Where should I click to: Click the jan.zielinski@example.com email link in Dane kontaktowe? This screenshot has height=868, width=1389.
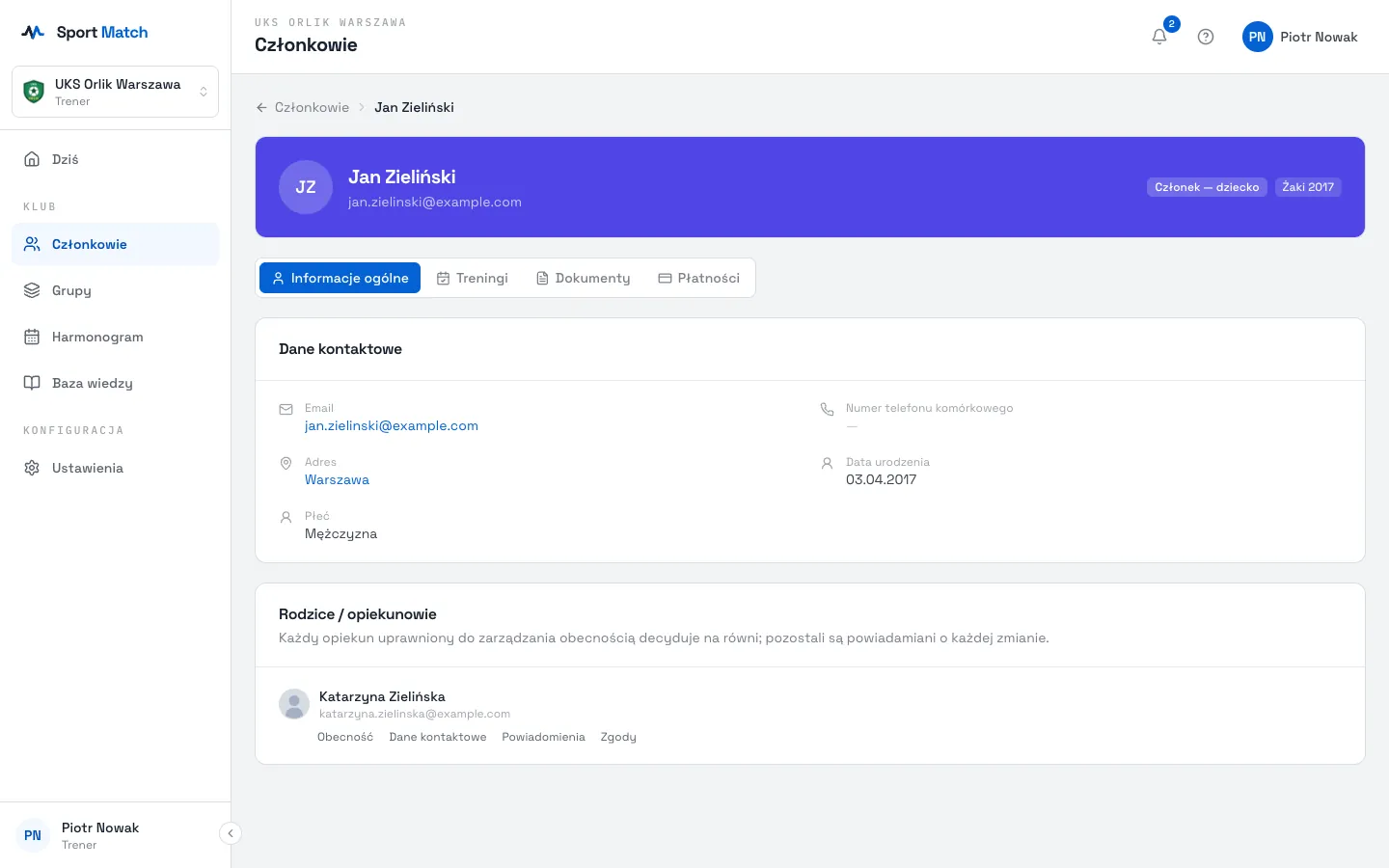point(392,425)
